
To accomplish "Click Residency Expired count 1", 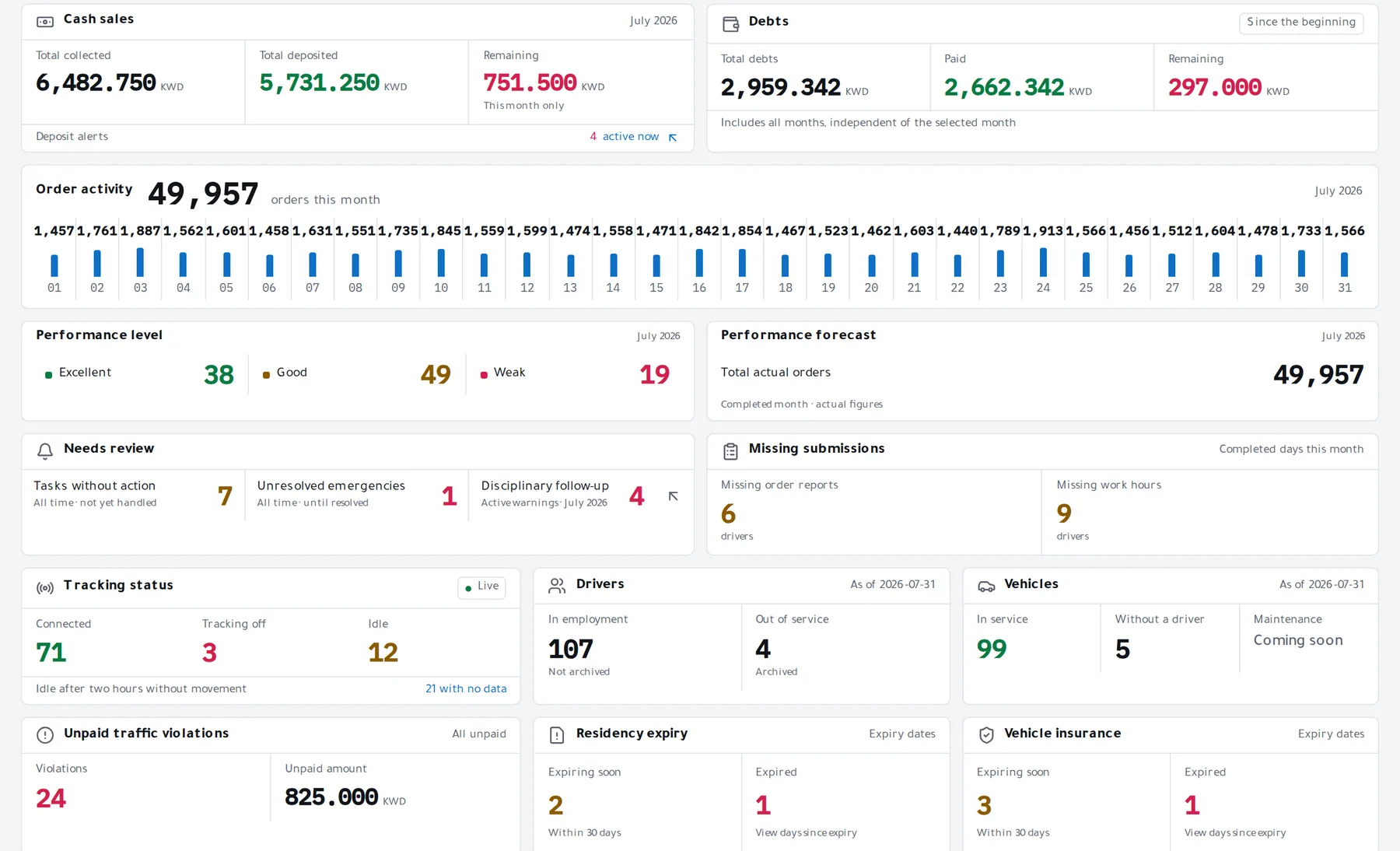I will click(763, 806).
